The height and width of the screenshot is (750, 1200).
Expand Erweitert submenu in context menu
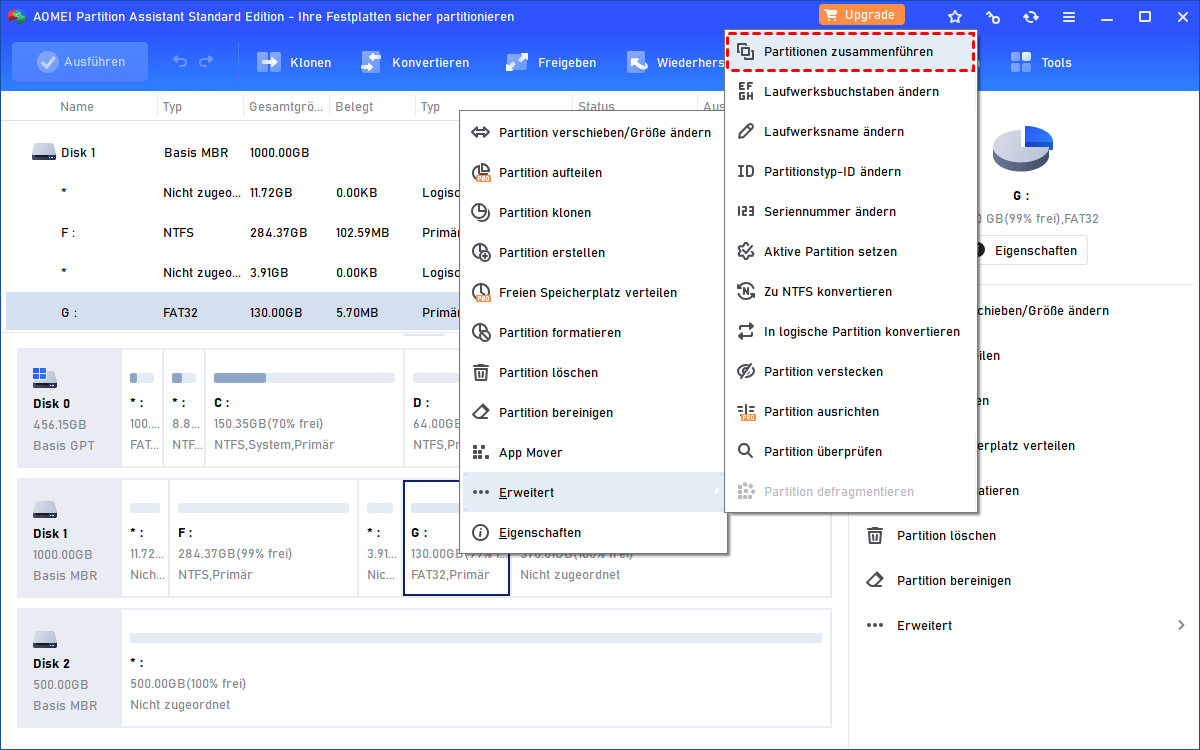(593, 492)
